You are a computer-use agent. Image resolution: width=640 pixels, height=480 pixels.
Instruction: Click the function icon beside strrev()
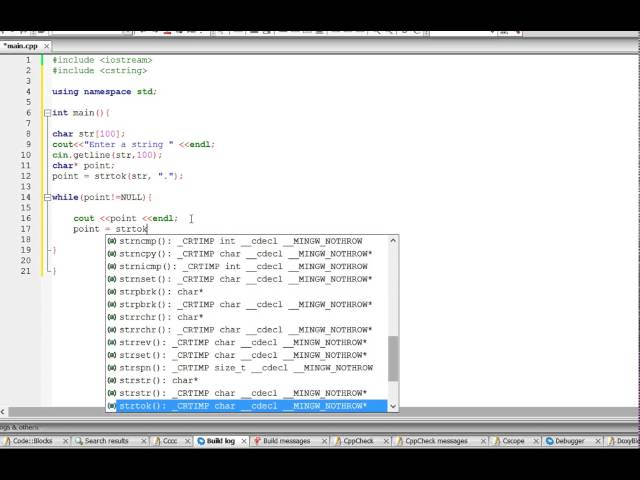click(111, 342)
